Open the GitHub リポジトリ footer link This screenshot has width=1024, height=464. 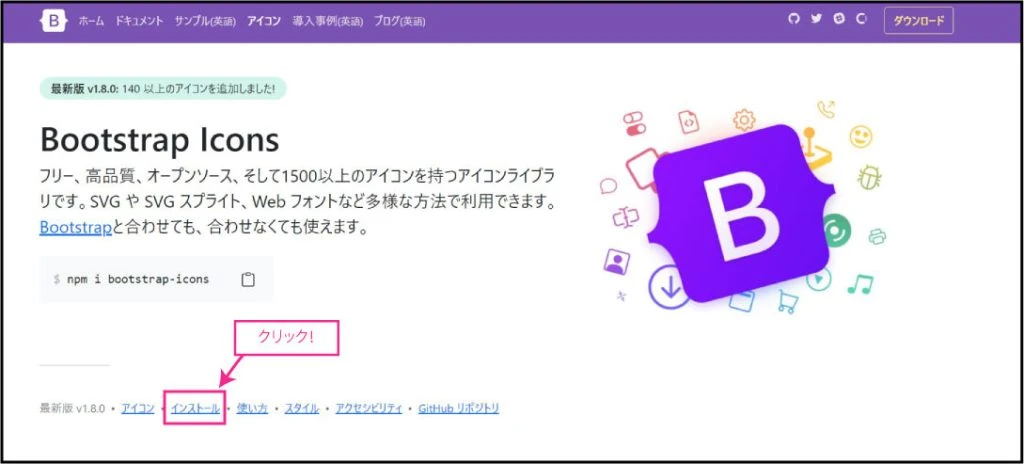tap(458, 409)
